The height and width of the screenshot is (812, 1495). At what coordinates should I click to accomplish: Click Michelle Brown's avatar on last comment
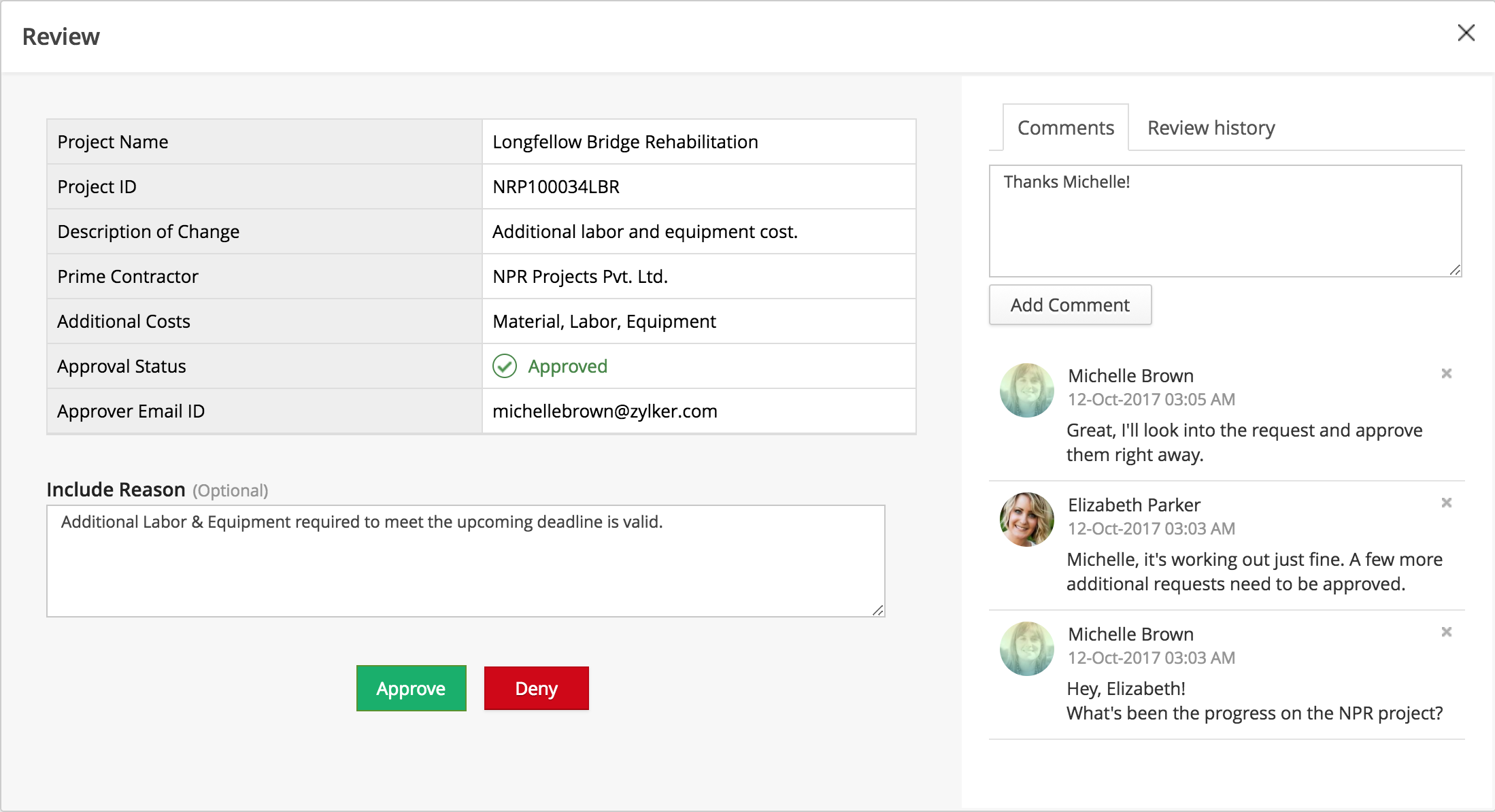(x=1026, y=648)
